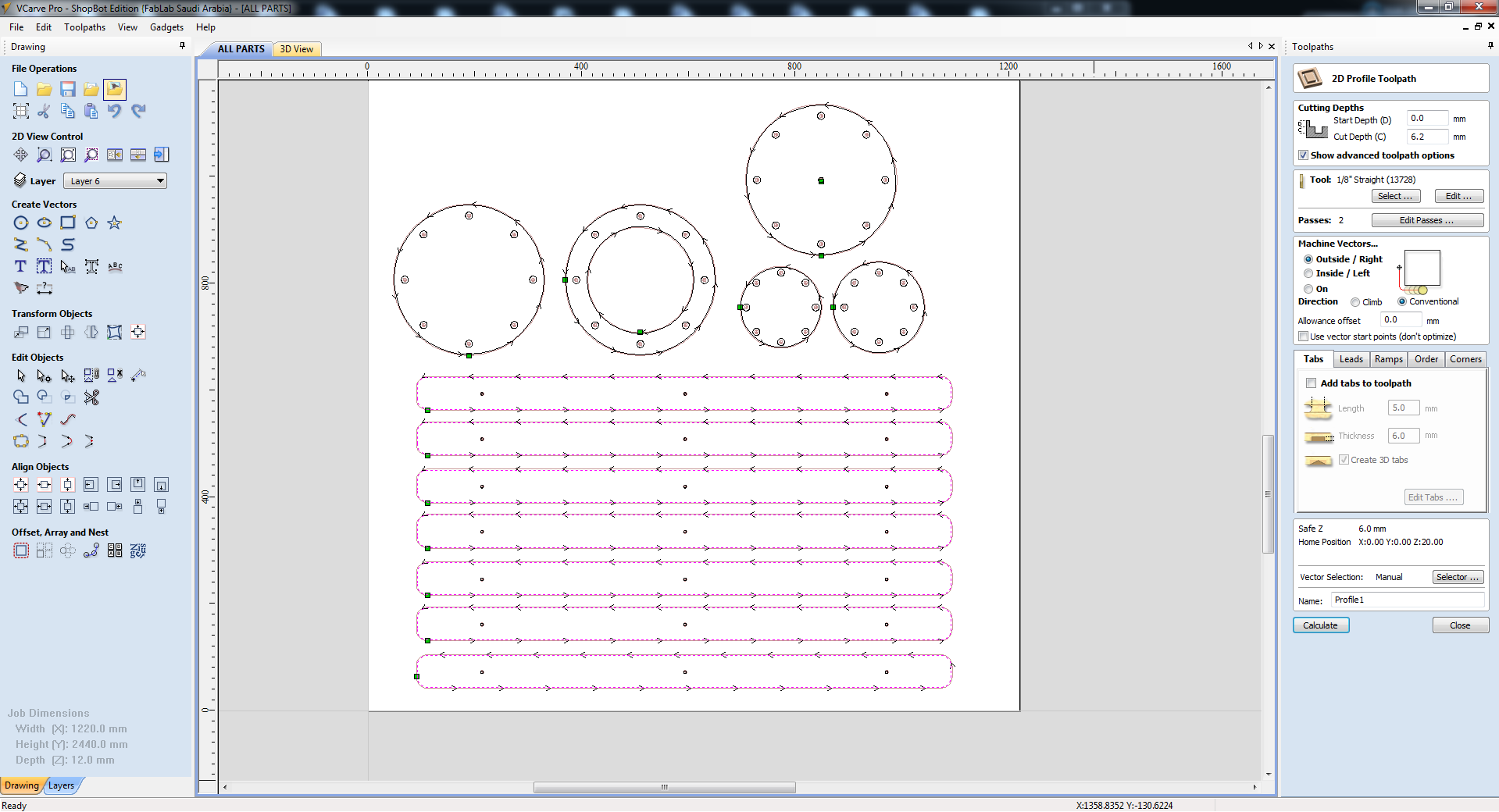The width and height of the screenshot is (1499, 812).
Task: Open the interactive trim scissors tool
Action: tap(91, 397)
